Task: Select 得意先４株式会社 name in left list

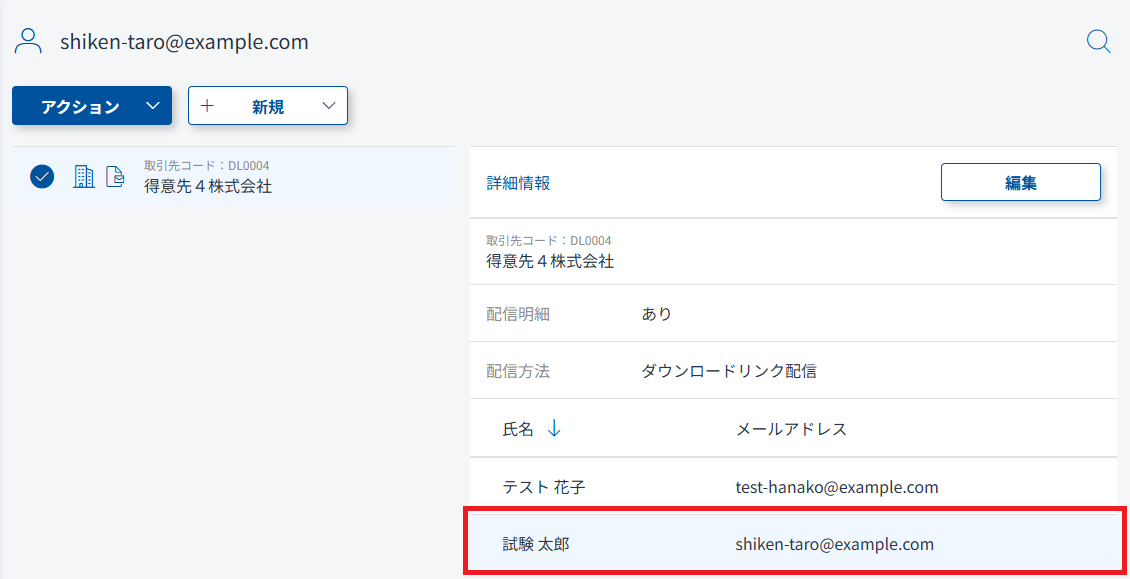Action: (x=208, y=186)
